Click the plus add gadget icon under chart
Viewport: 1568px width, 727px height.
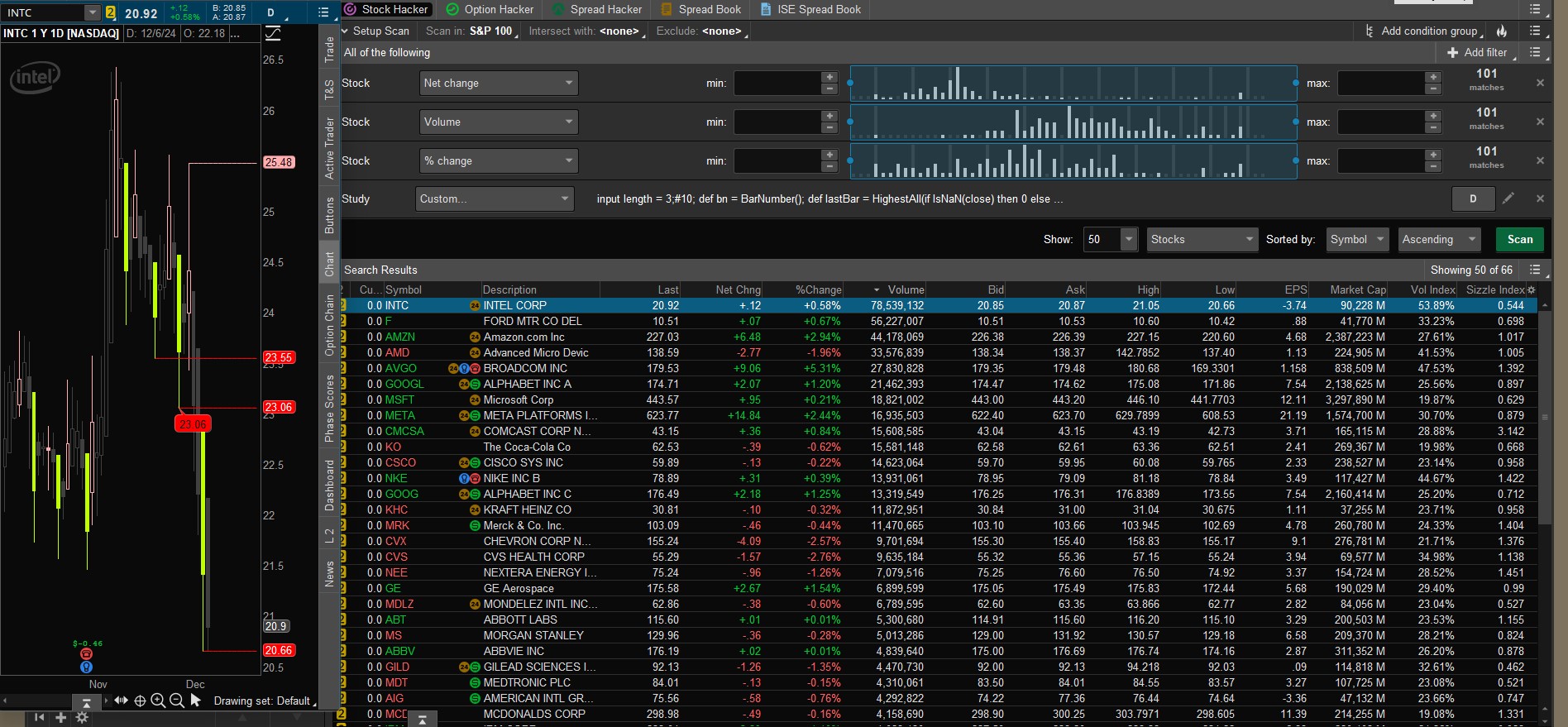[60, 718]
